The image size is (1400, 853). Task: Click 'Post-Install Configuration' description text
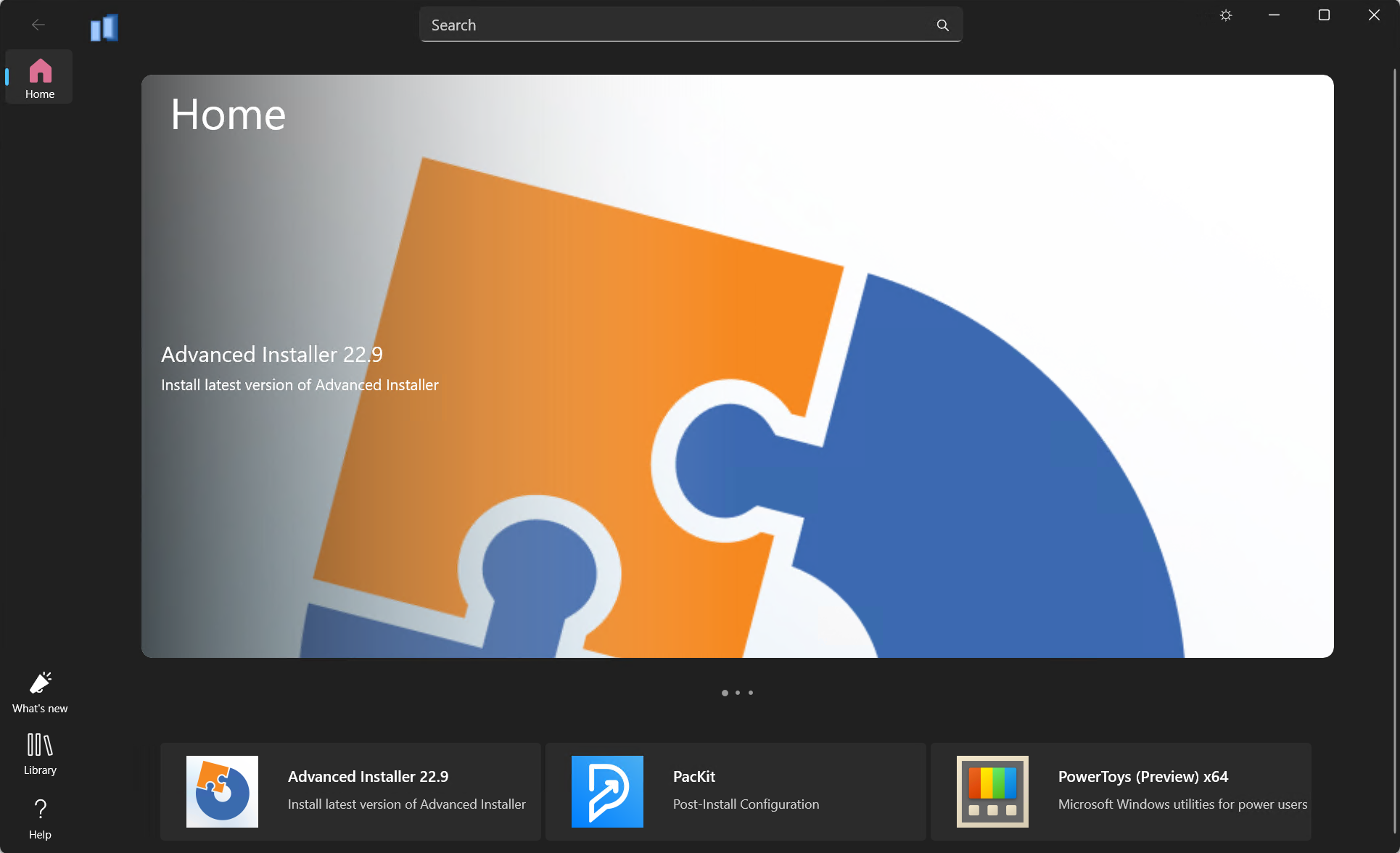(746, 804)
